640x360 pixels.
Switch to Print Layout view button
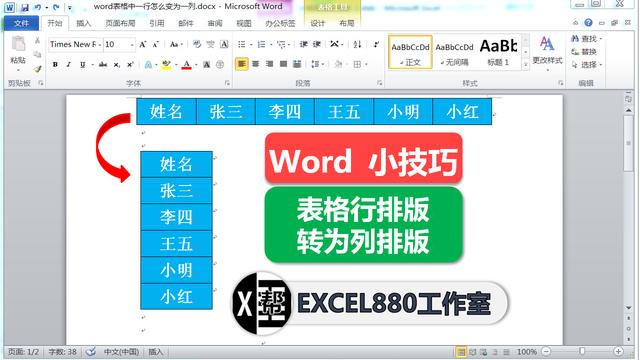[461, 351]
